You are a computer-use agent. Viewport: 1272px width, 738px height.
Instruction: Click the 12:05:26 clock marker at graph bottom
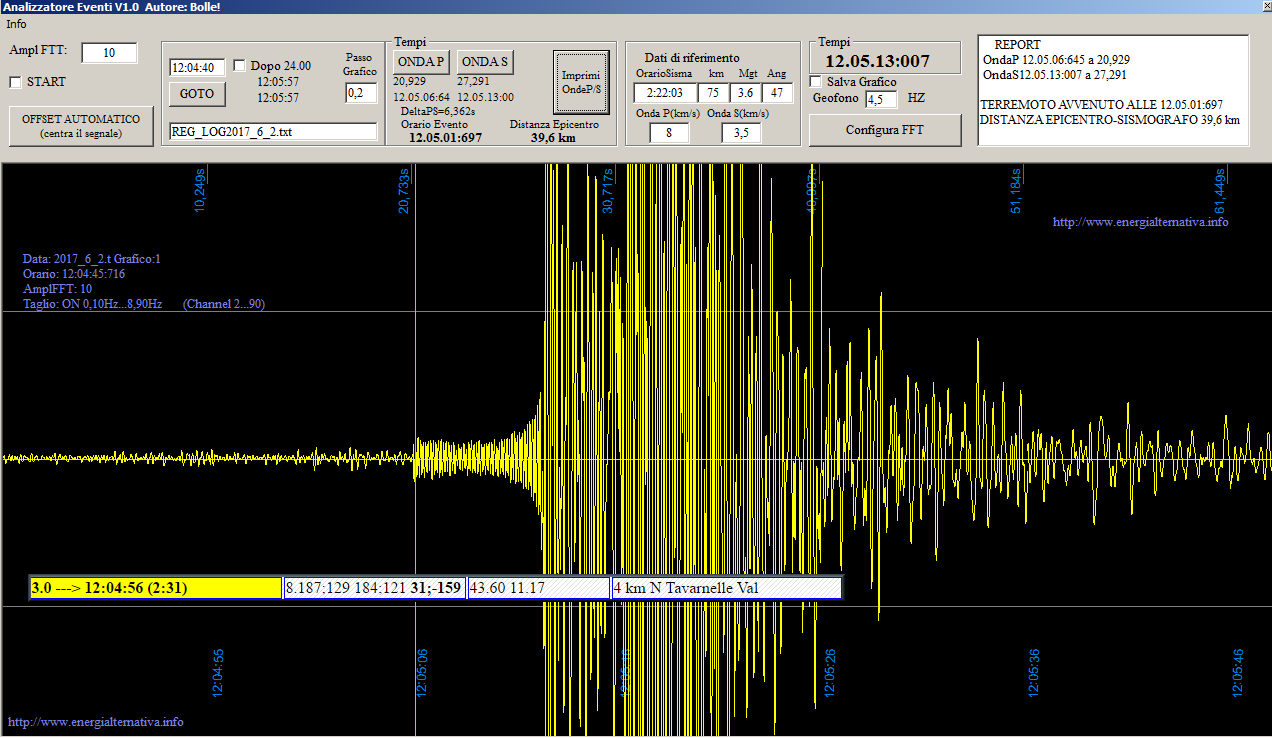click(831, 671)
